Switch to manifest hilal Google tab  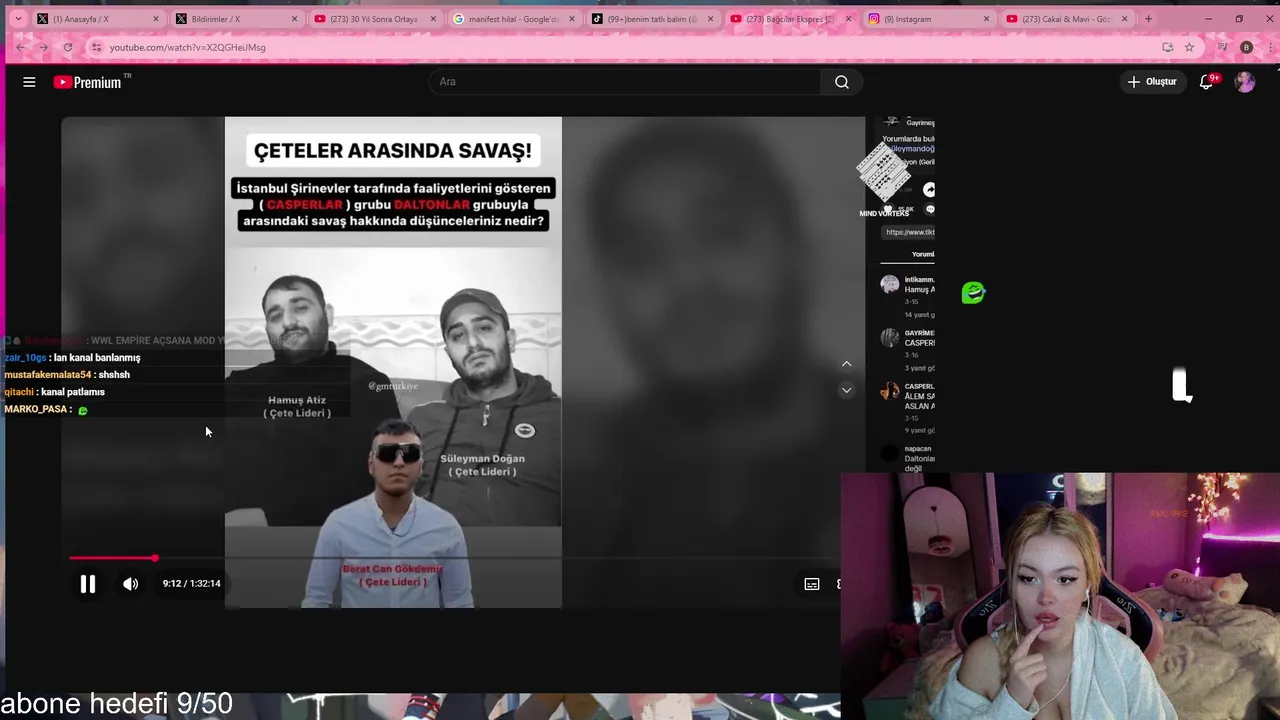pyautogui.click(x=512, y=19)
